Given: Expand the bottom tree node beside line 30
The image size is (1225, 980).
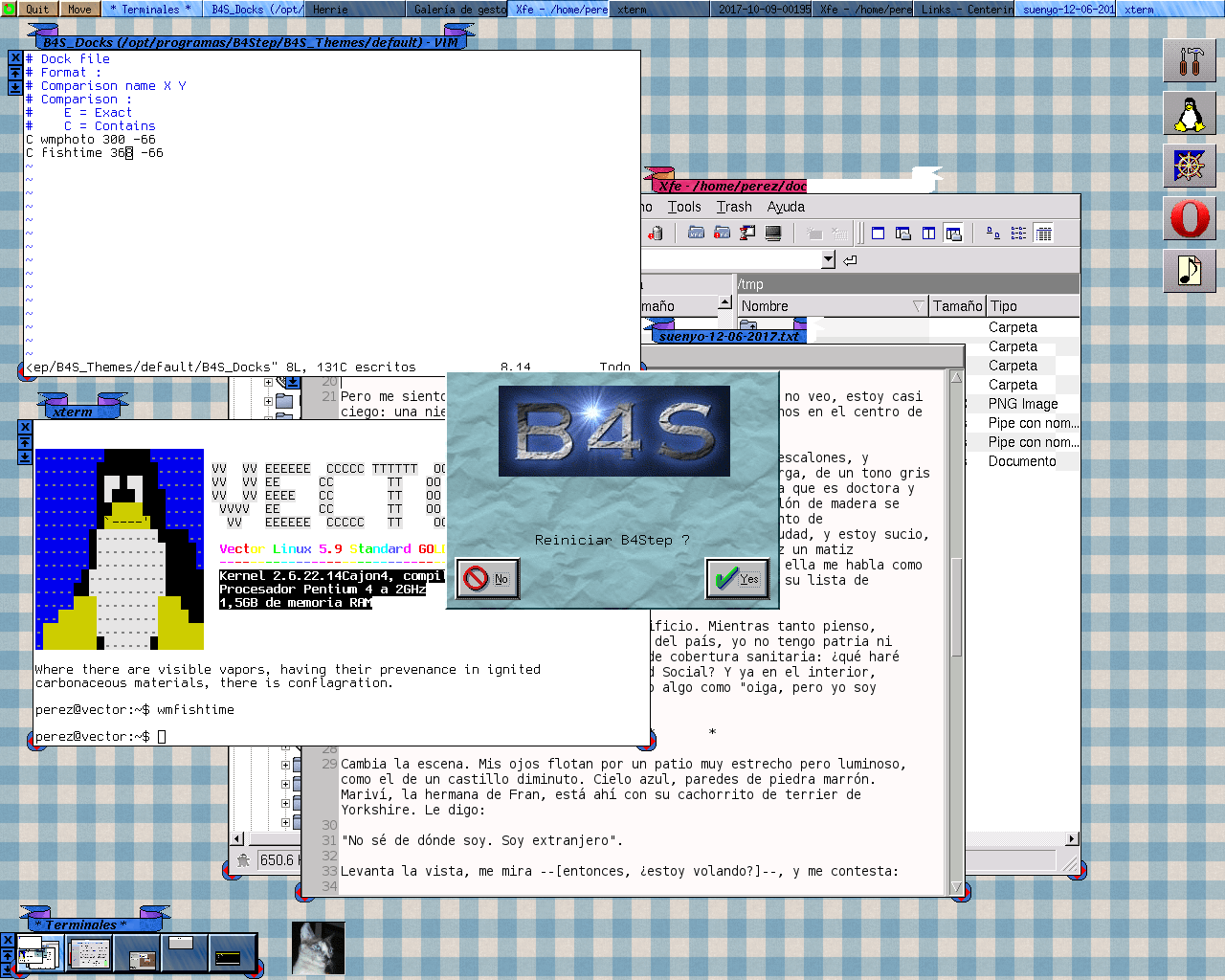Looking at the screenshot, I should 285,822.
